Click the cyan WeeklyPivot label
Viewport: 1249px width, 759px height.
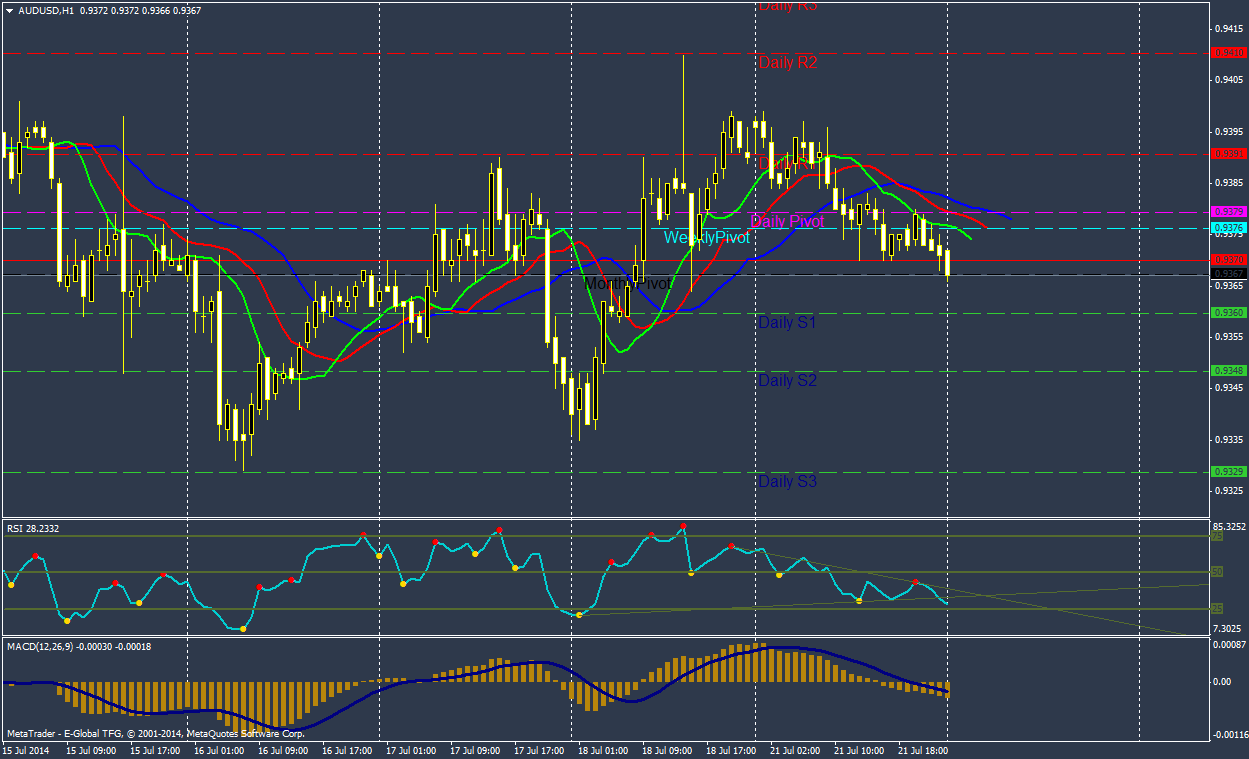click(x=706, y=238)
